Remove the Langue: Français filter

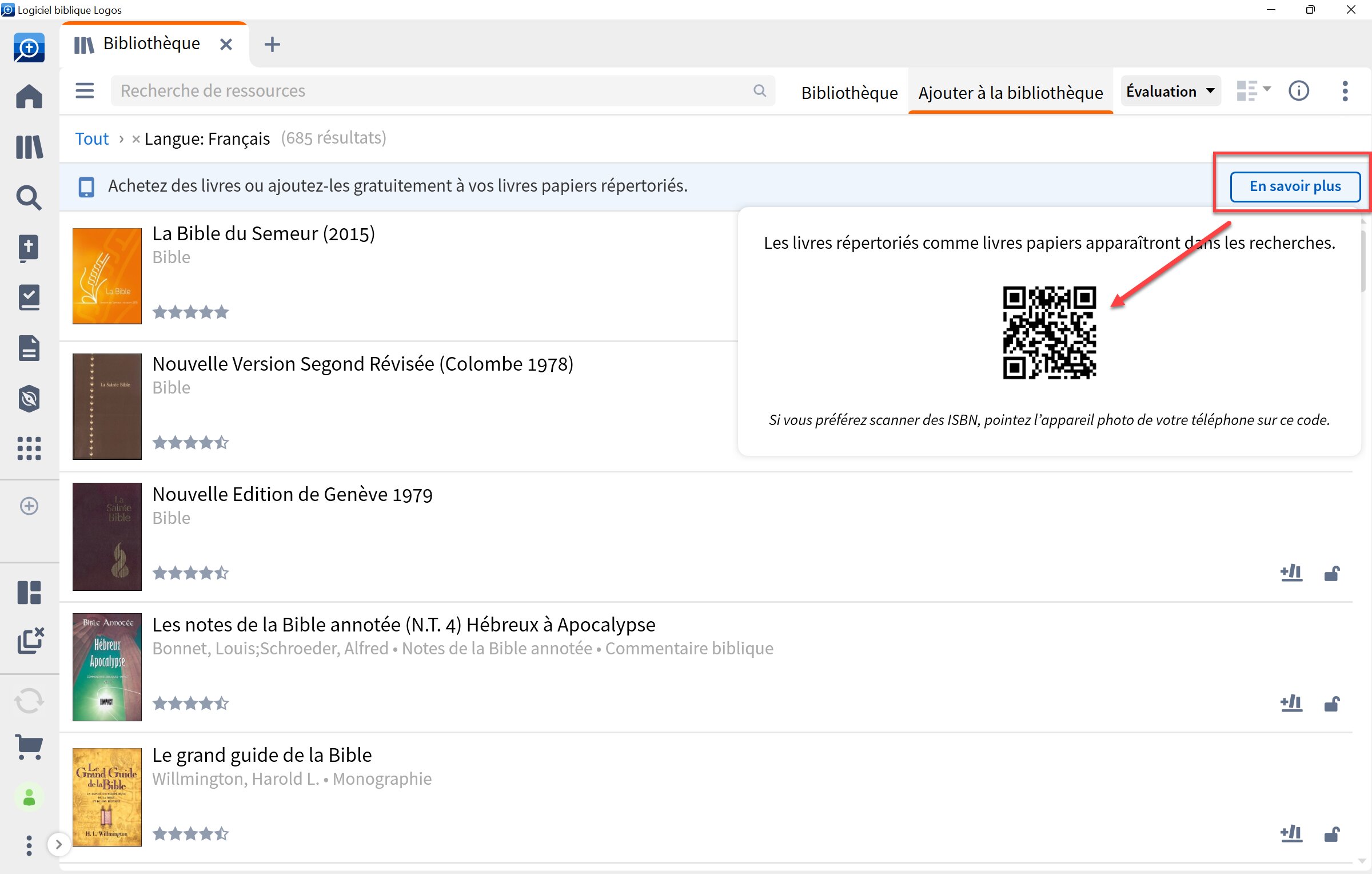pos(136,139)
